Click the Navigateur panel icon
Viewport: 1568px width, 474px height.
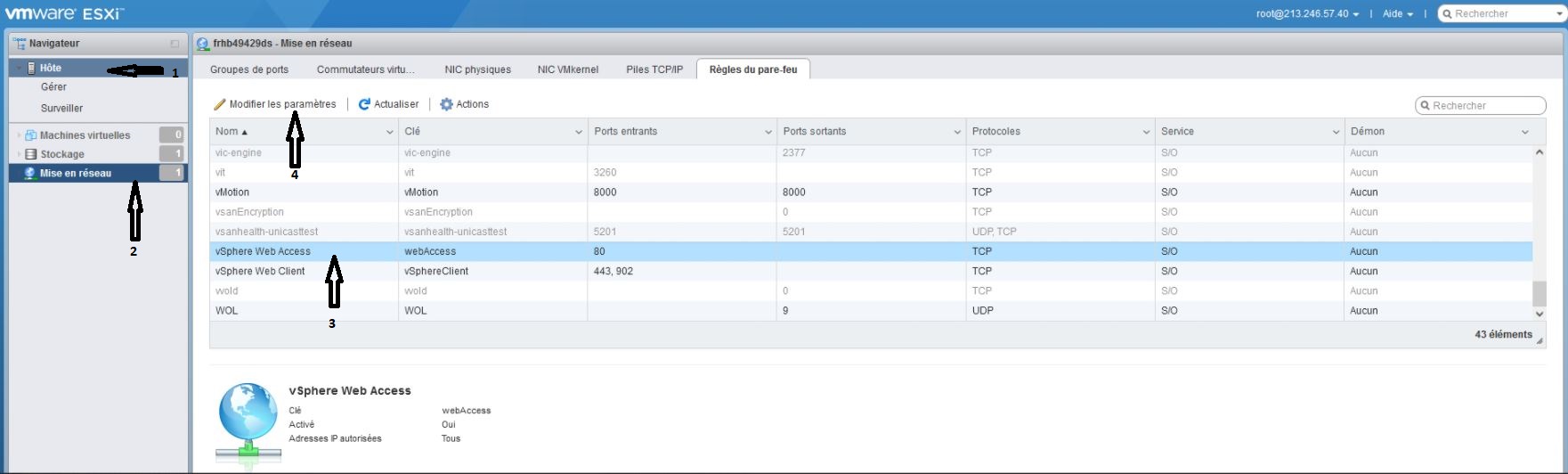20,43
